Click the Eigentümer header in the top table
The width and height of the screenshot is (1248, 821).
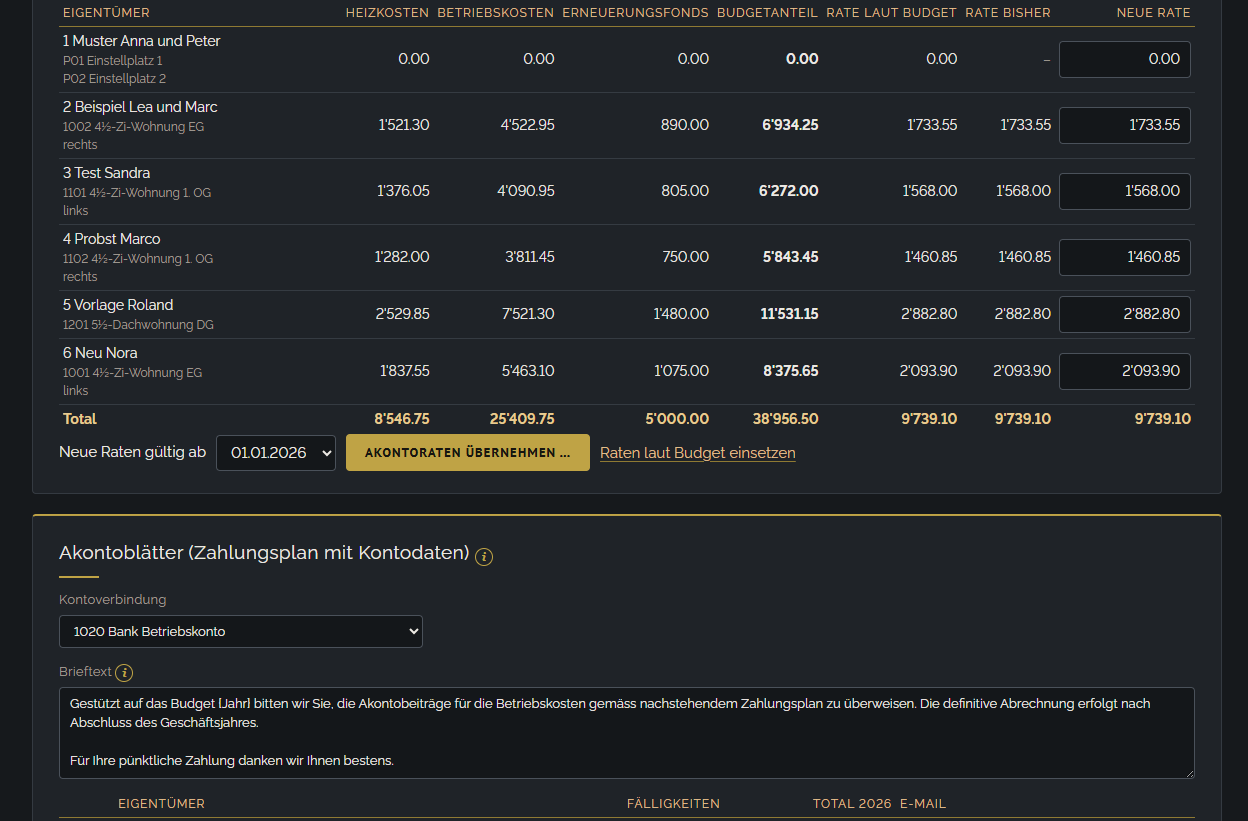pyautogui.click(x=106, y=13)
